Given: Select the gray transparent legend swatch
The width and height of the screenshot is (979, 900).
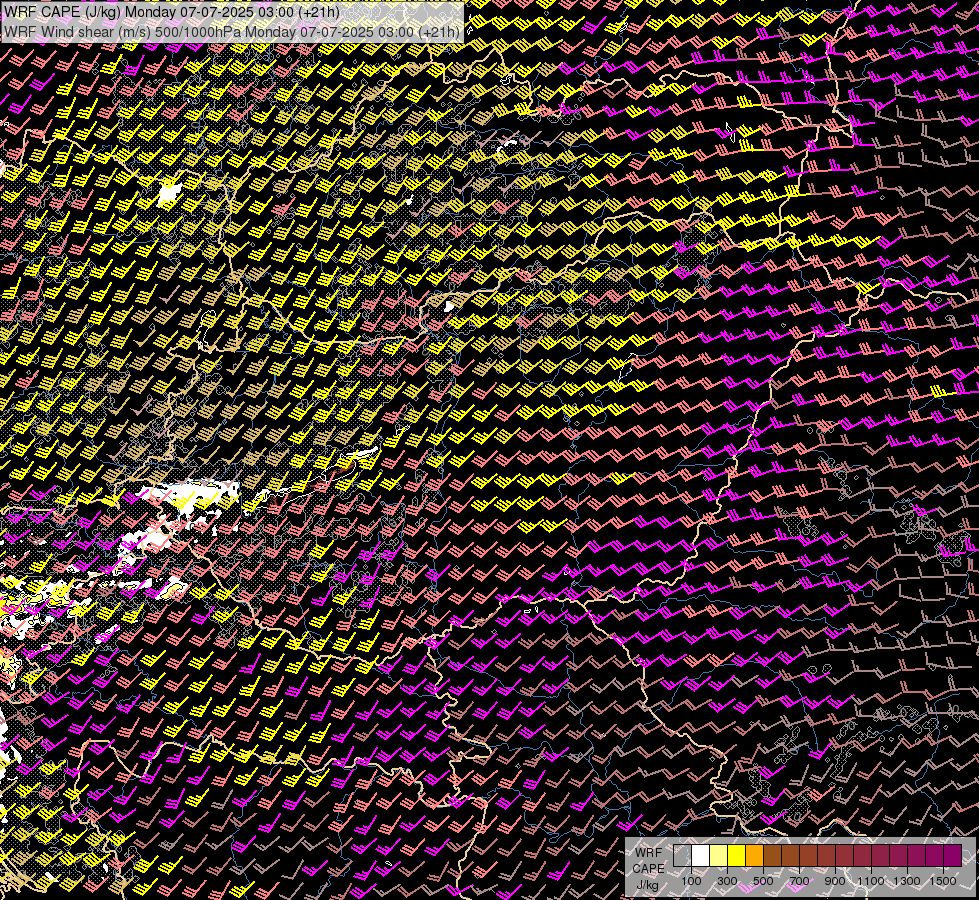Looking at the screenshot, I should (682, 856).
